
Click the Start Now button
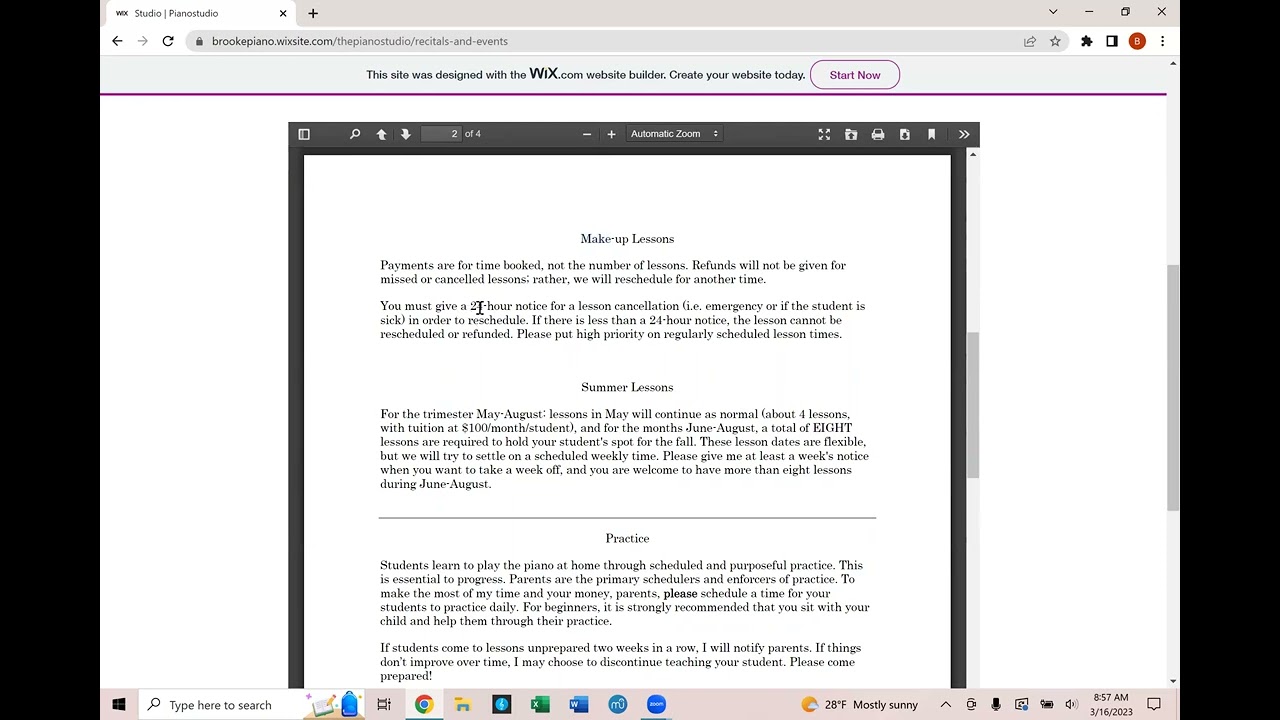coord(855,75)
